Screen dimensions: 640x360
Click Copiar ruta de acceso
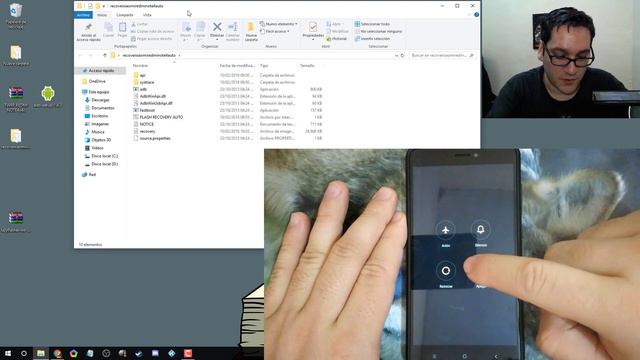[x=152, y=31]
